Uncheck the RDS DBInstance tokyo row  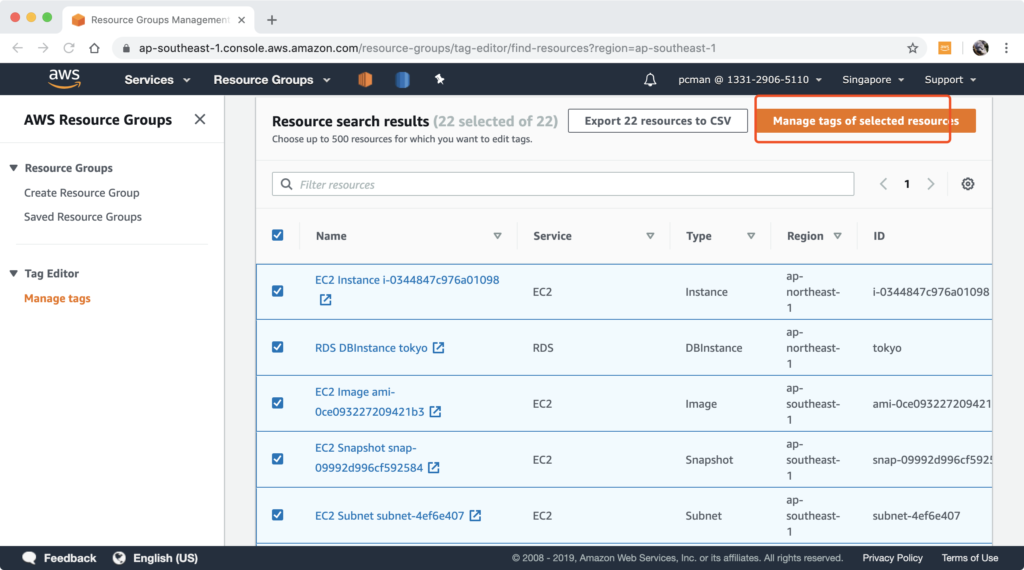pyautogui.click(x=278, y=347)
